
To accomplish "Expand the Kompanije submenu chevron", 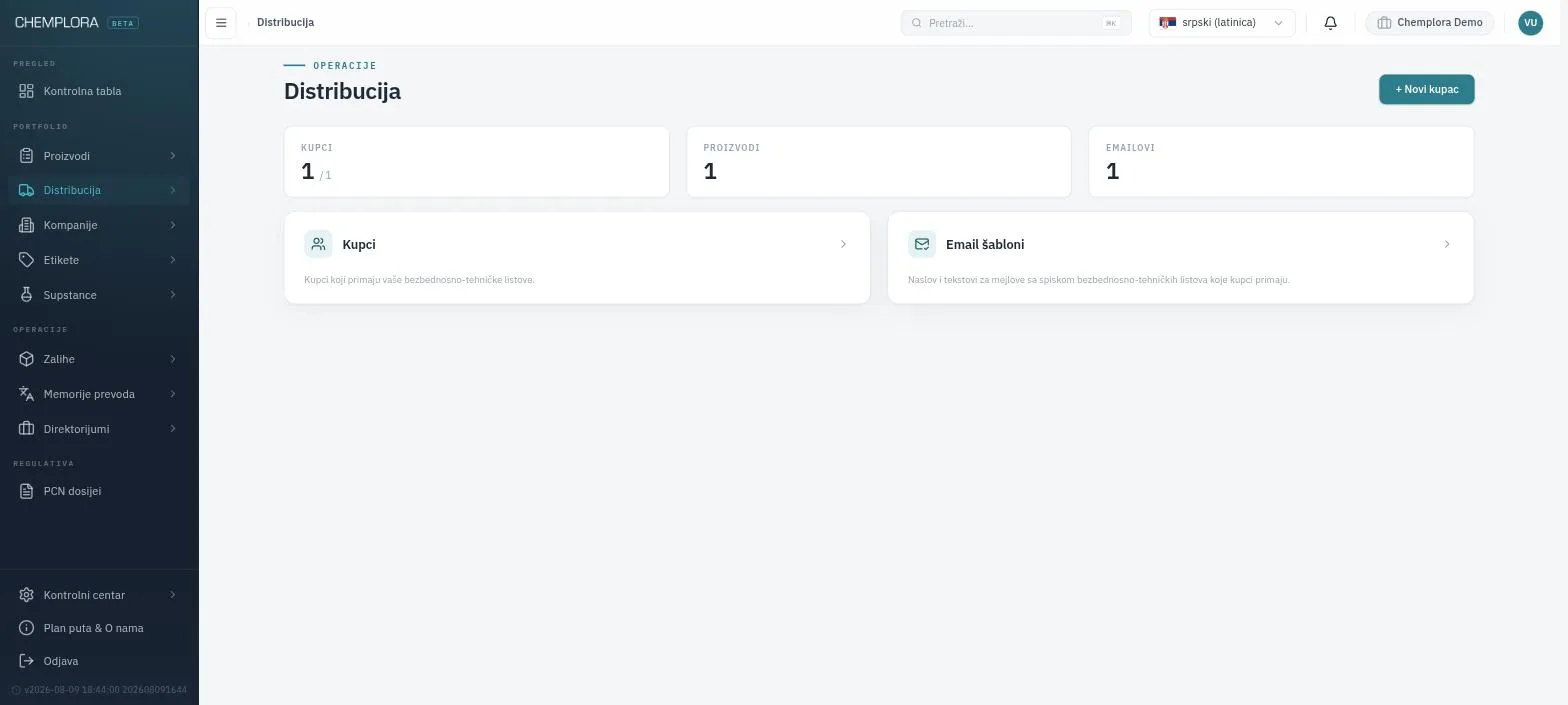I will coord(173,225).
